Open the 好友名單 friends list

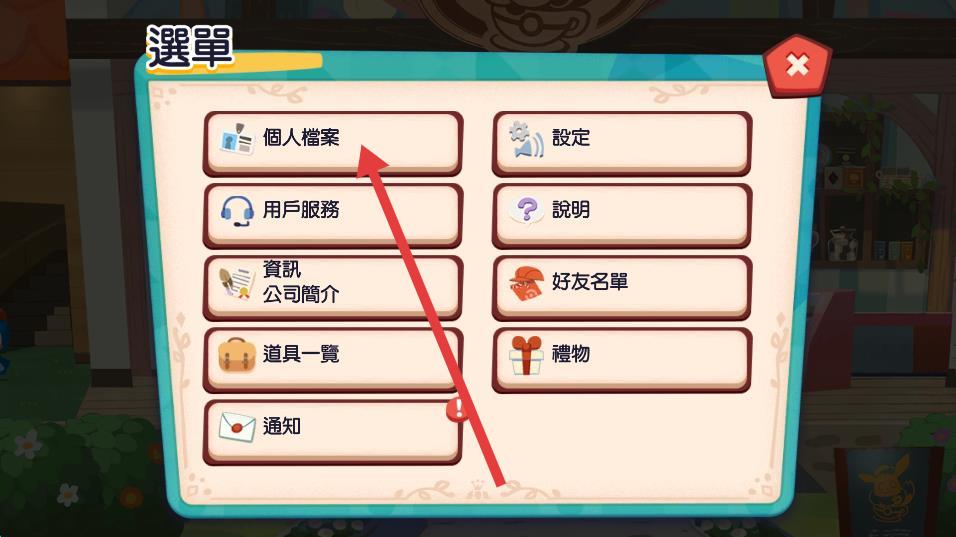coord(621,287)
